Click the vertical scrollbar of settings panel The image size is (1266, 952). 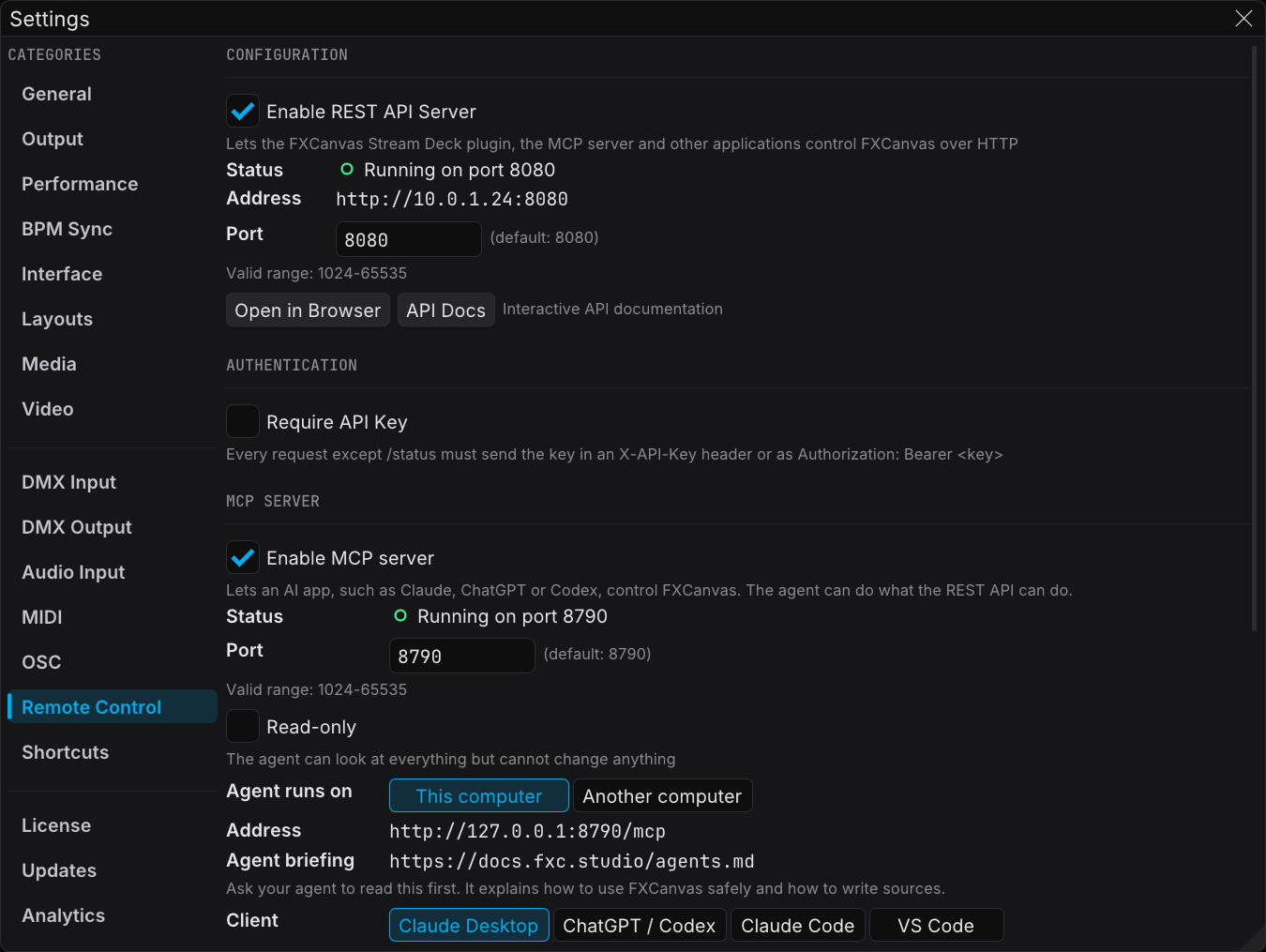click(1255, 338)
